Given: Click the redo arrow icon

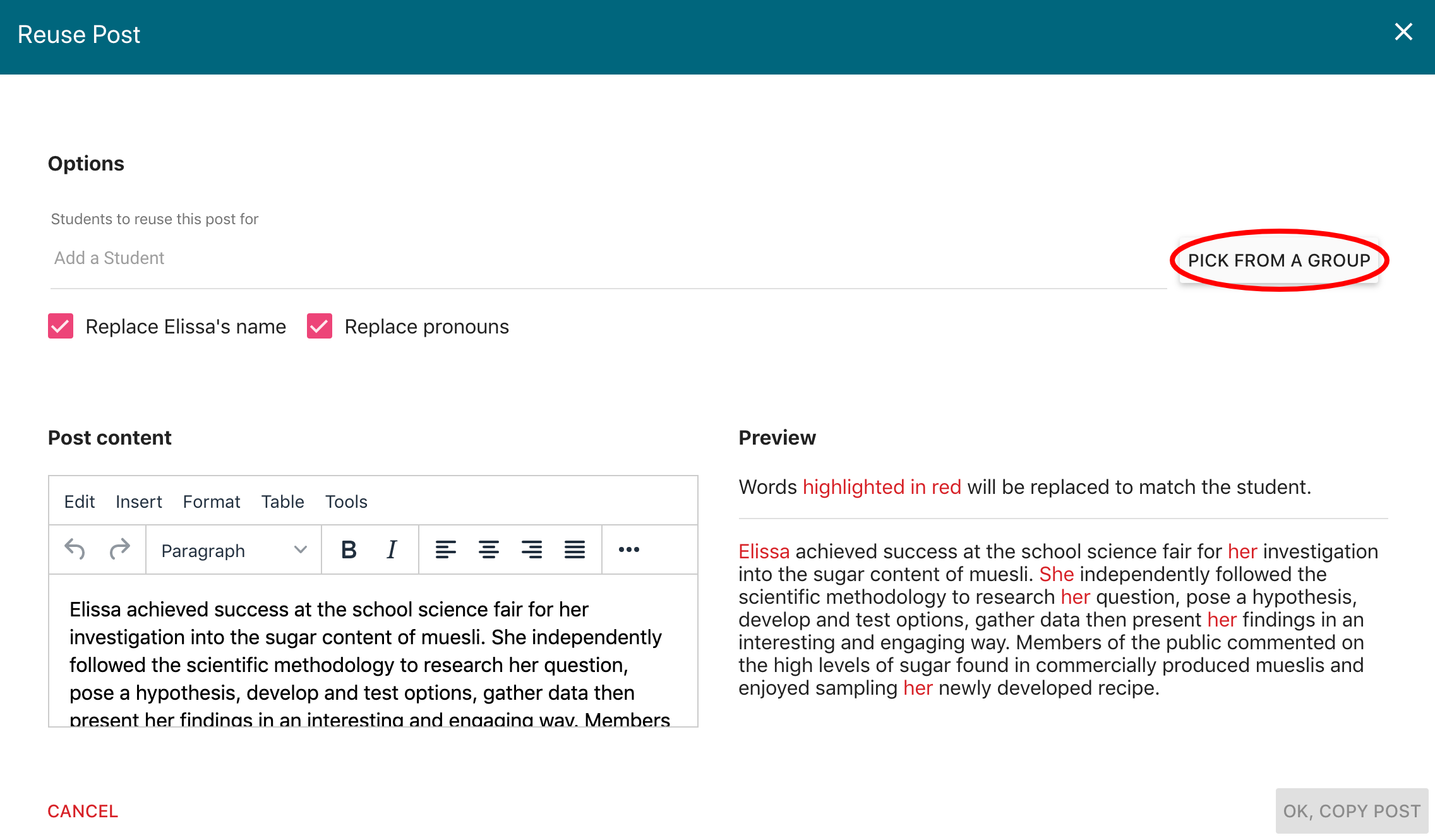Looking at the screenshot, I should point(119,549).
